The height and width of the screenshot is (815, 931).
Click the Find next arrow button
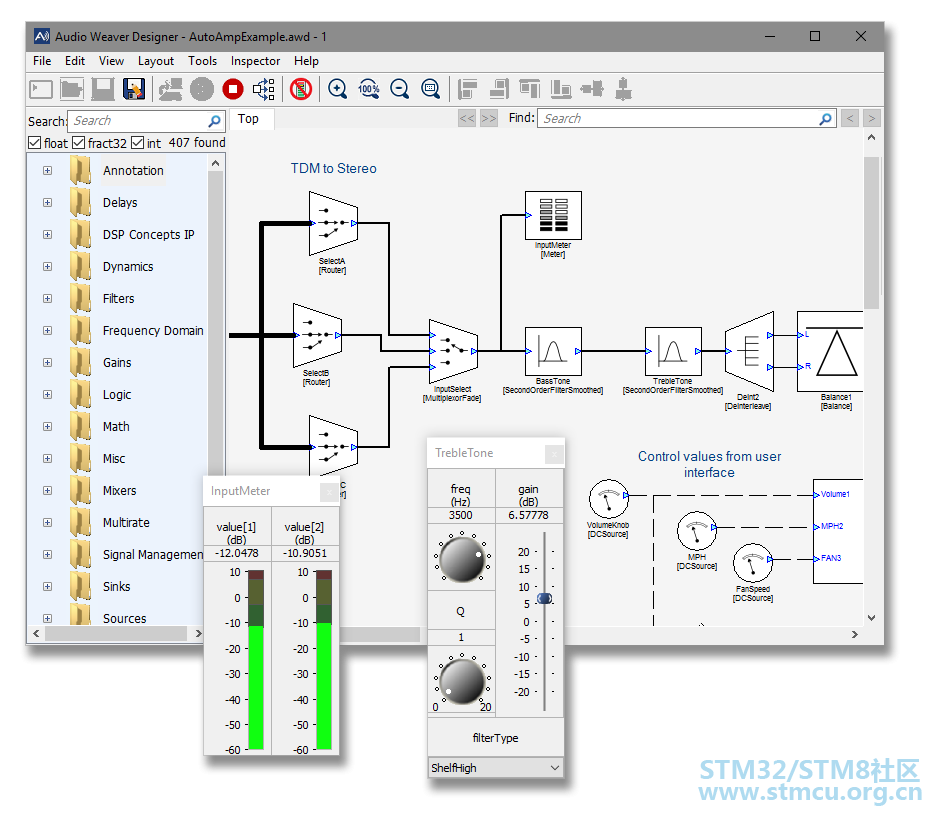click(x=872, y=119)
